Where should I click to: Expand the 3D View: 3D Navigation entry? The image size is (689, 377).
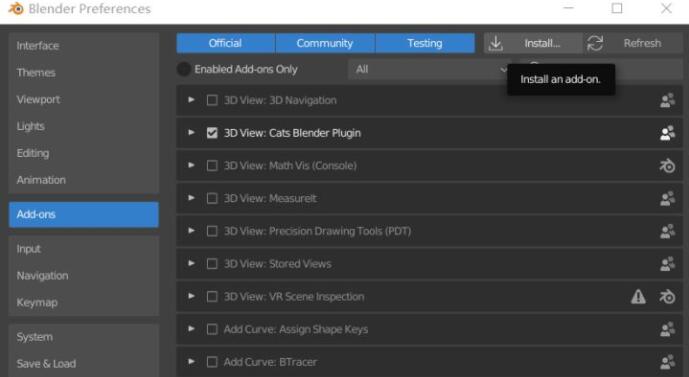191,100
